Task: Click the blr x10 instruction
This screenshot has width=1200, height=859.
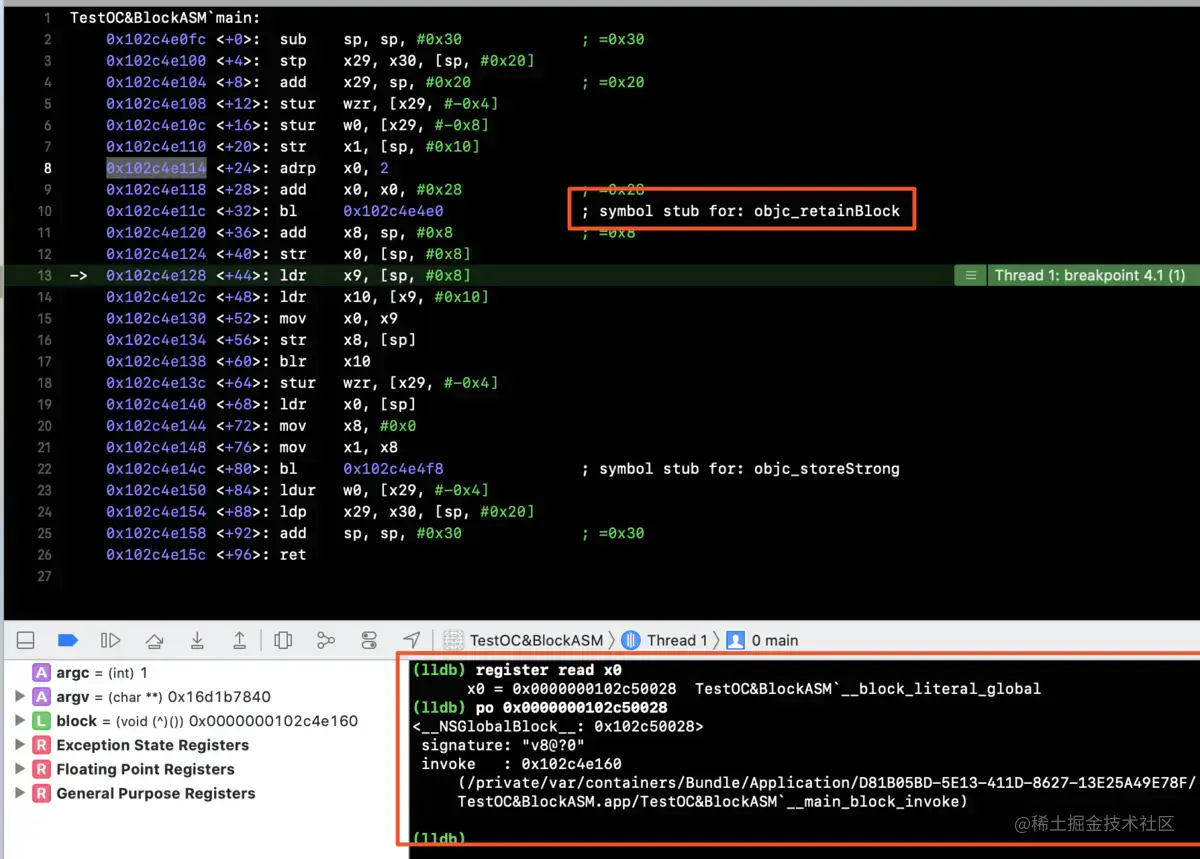Action: [x=325, y=361]
